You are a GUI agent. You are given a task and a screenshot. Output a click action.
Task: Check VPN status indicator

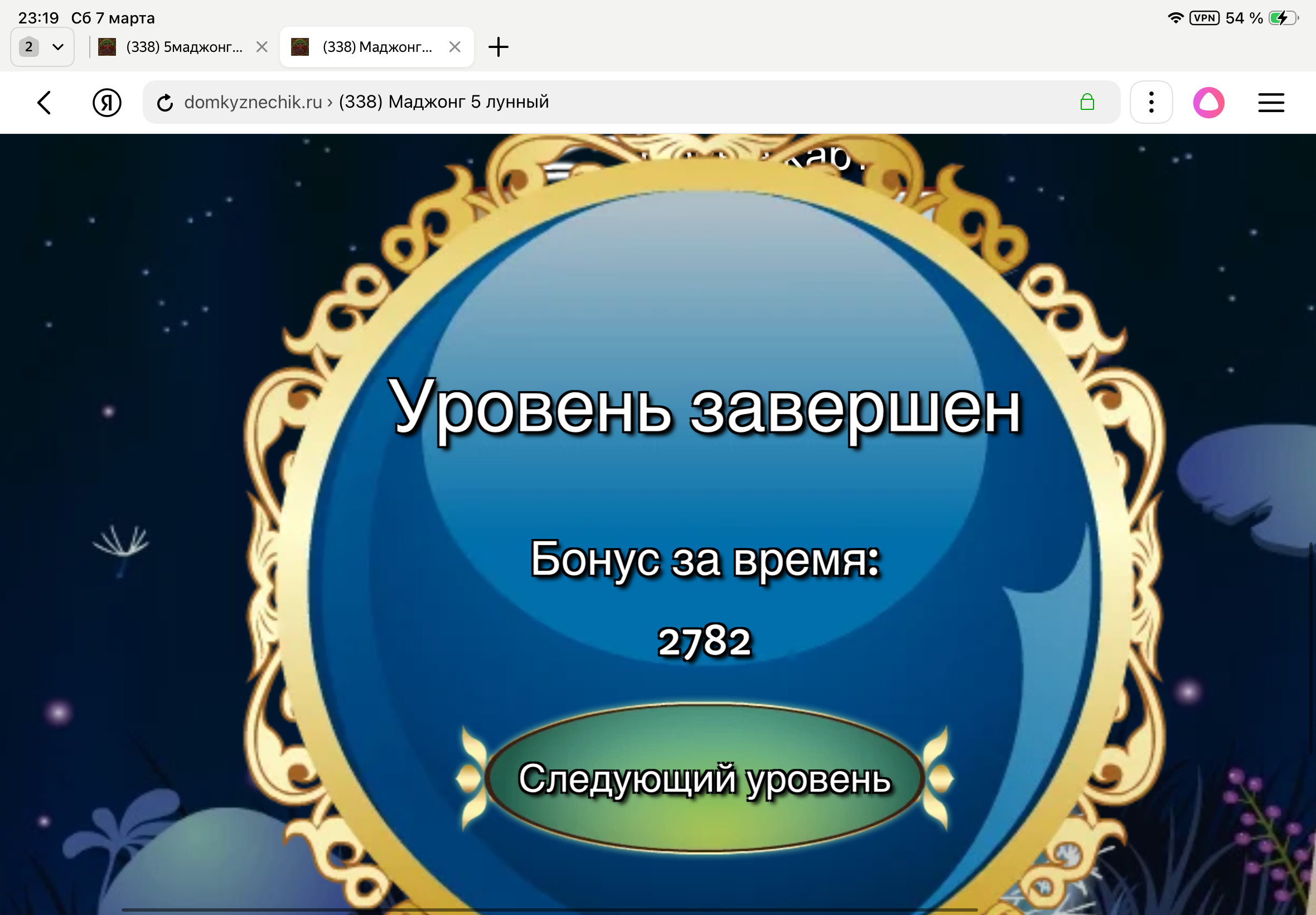(x=1205, y=18)
